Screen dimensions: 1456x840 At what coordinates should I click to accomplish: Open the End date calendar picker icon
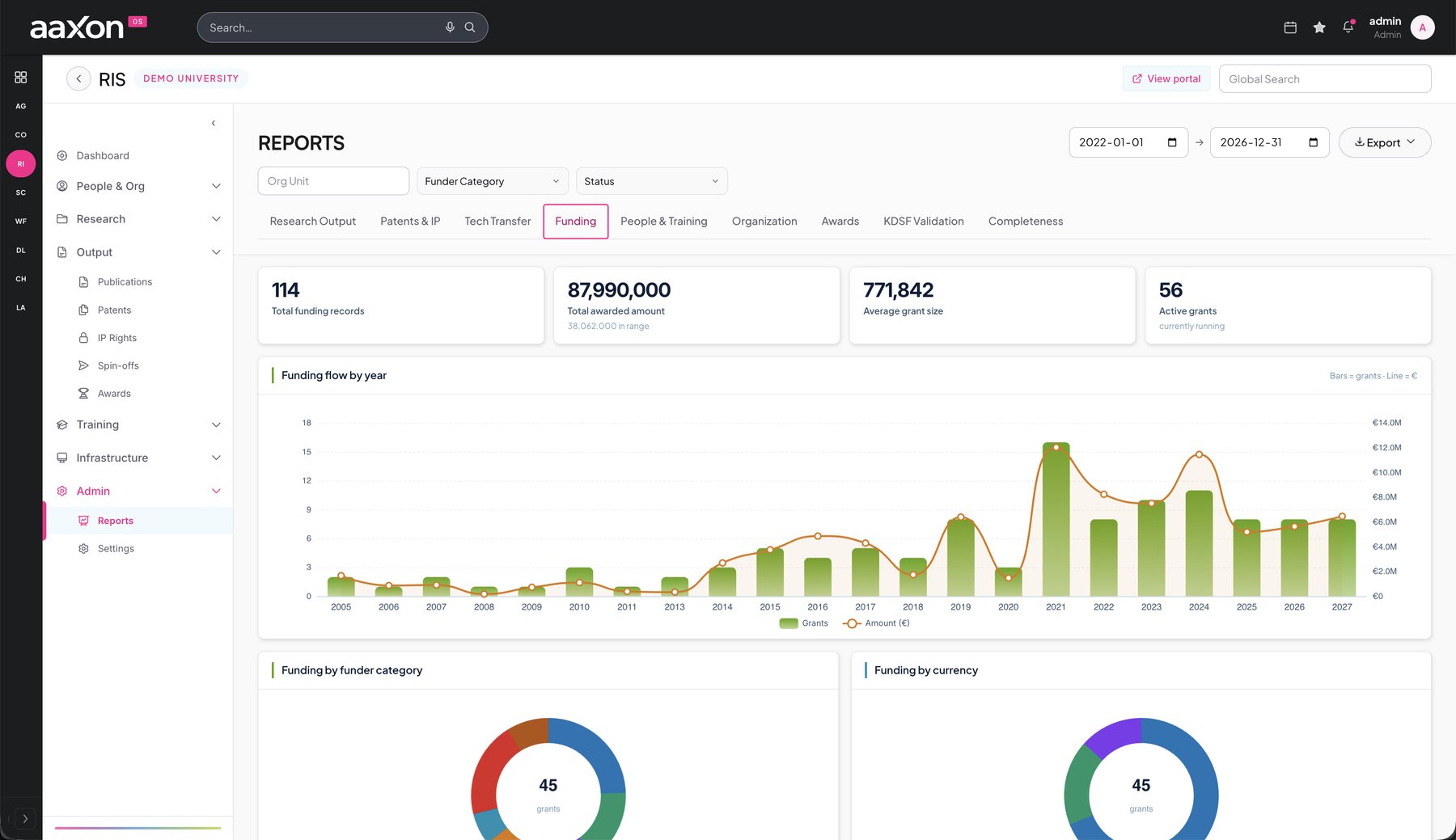[1314, 142]
